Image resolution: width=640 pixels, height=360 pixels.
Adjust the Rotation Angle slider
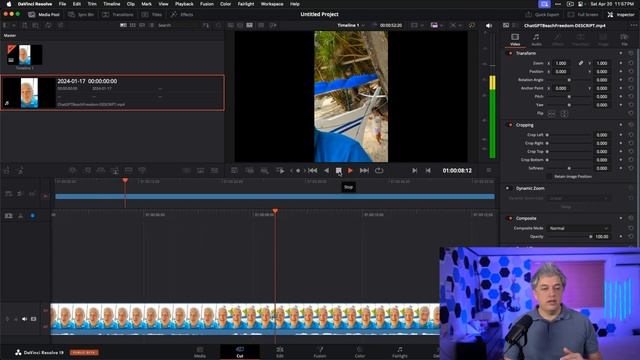(569, 80)
